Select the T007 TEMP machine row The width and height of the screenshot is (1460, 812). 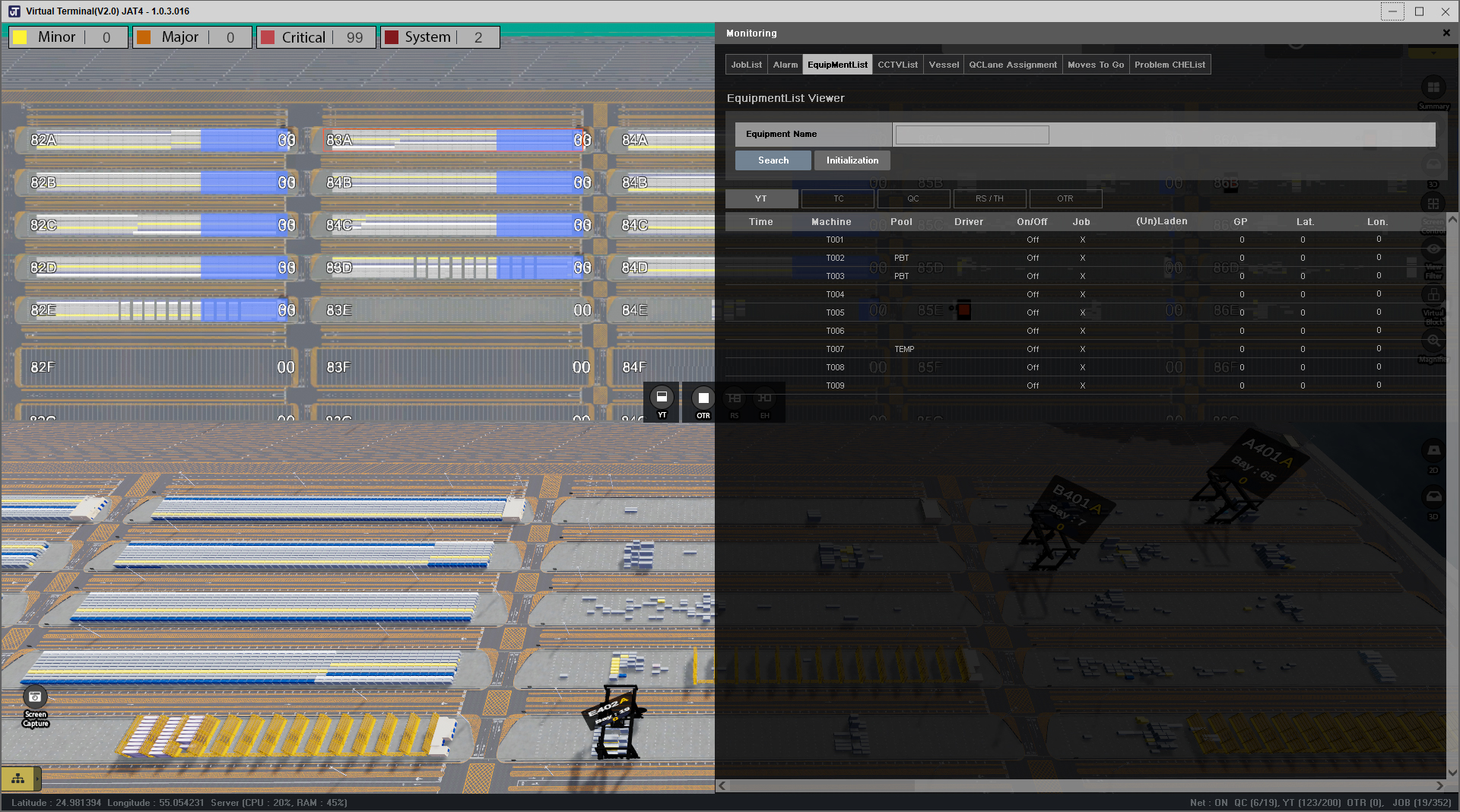pos(835,350)
